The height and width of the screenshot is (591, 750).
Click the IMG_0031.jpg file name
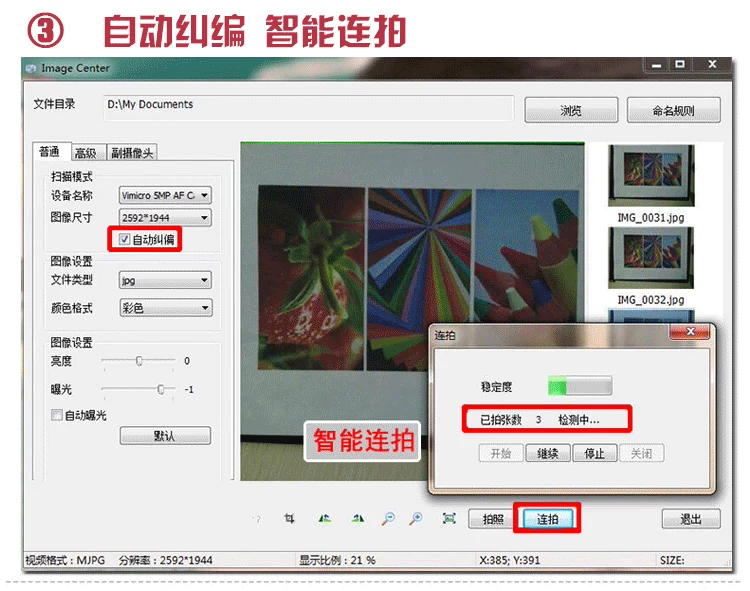pyautogui.click(x=651, y=218)
